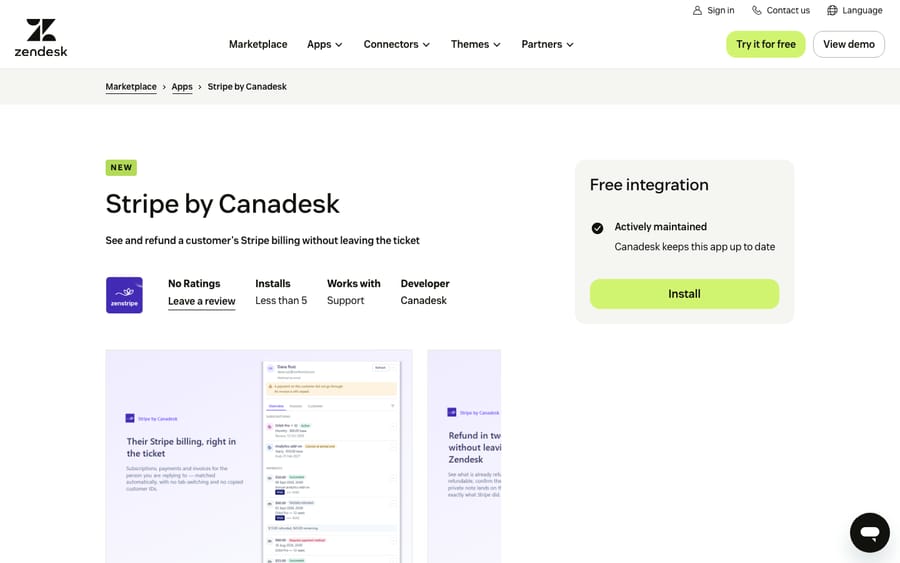Open the first screenshot thumbnail
900x563 pixels.
(259, 456)
